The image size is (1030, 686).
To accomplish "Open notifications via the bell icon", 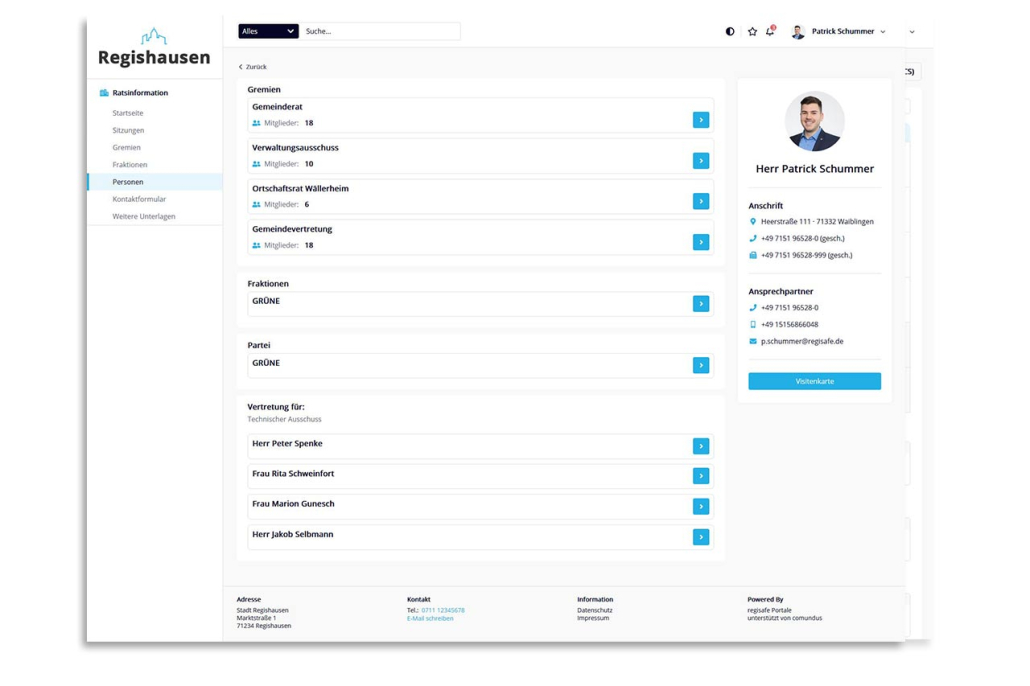I will [770, 31].
